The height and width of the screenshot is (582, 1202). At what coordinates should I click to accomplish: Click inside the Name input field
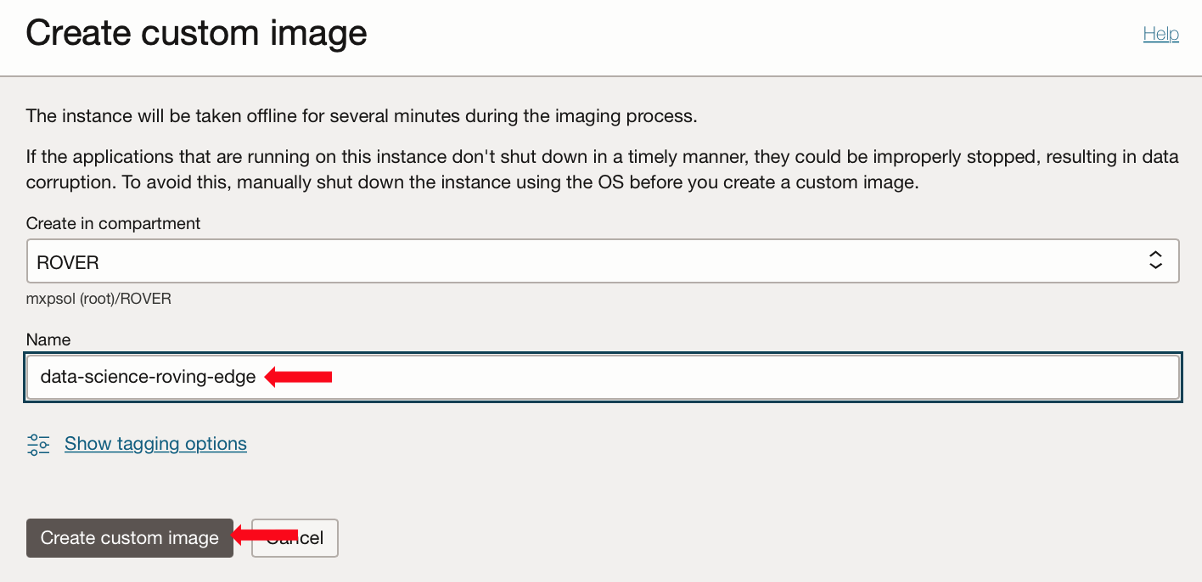(600, 377)
